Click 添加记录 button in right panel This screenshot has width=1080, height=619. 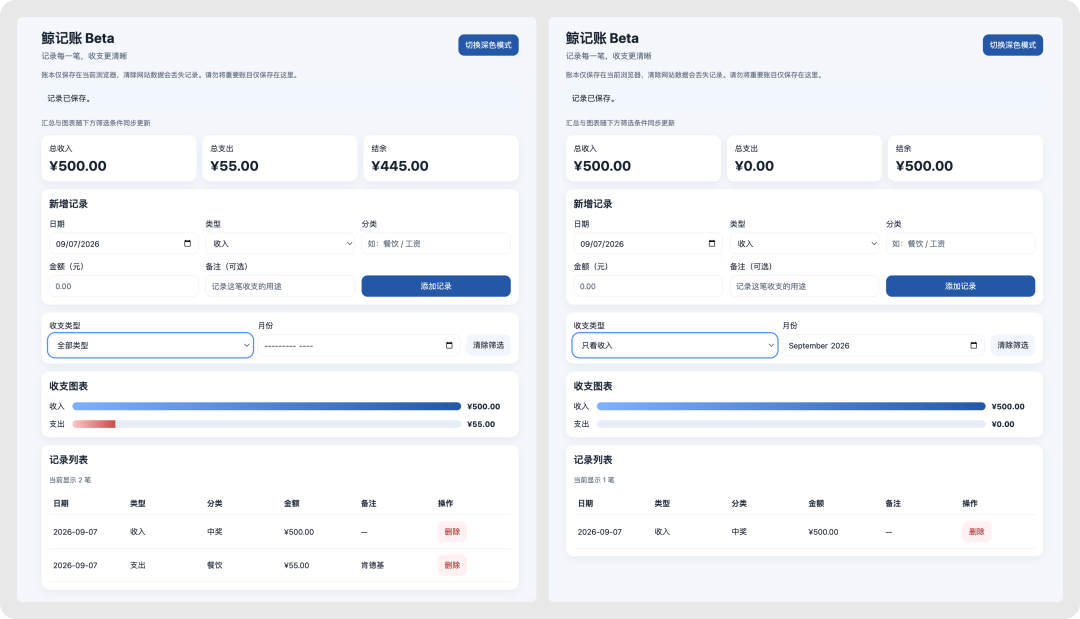click(960, 286)
